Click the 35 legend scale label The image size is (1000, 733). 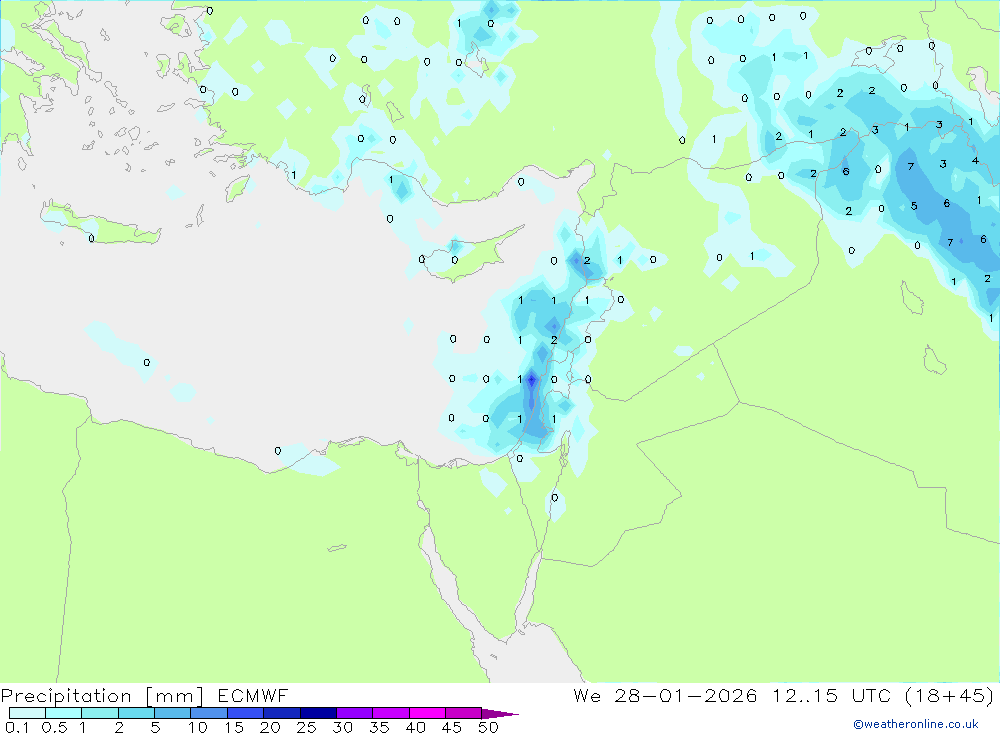(x=379, y=727)
